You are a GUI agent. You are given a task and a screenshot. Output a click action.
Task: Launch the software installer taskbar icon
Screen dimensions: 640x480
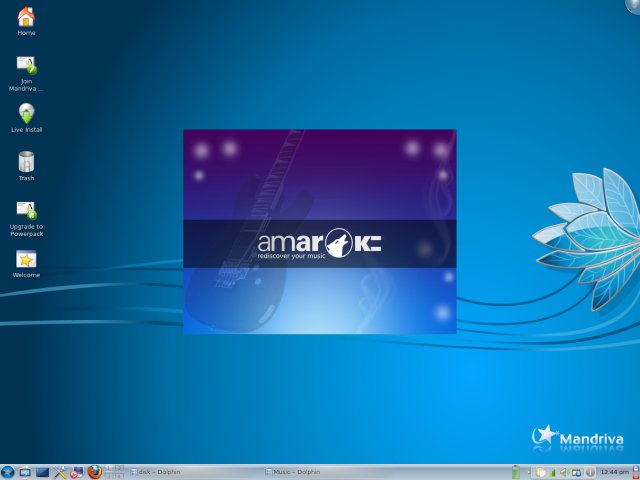77,472
